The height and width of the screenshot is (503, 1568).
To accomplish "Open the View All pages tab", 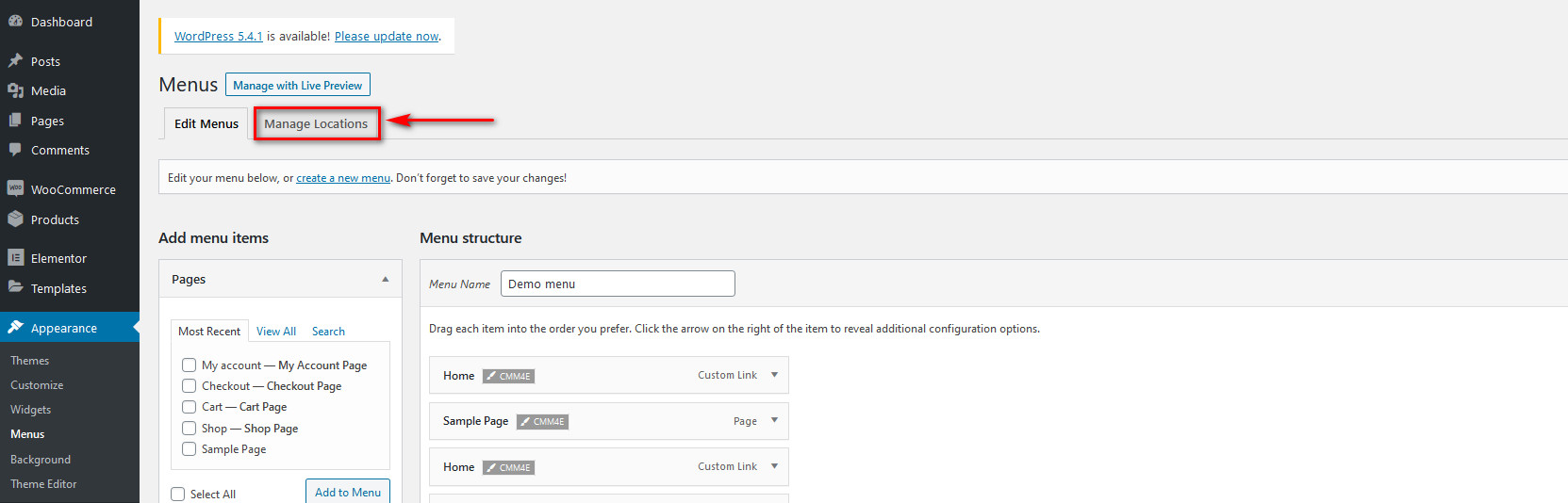I will [275, 332].
